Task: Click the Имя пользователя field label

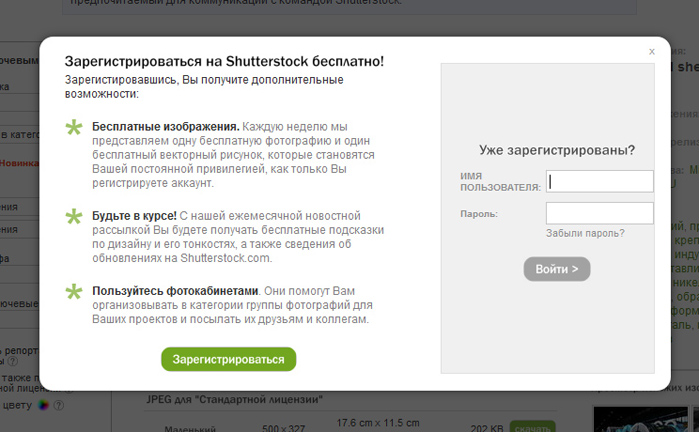Action: point(500,181)
